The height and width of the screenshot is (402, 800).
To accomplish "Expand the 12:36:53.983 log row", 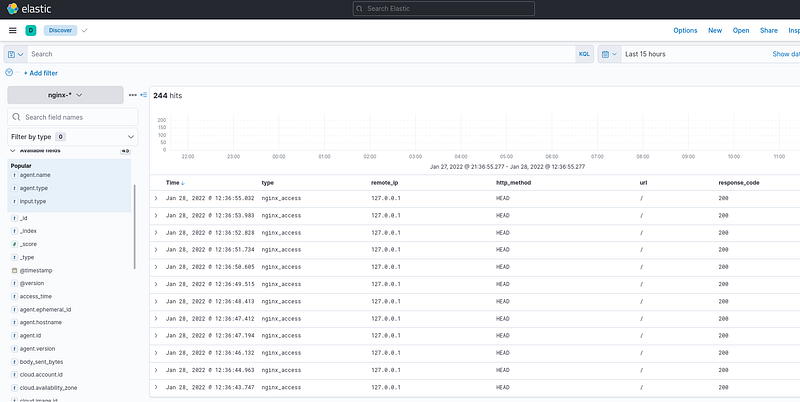I will click(156, 215).
